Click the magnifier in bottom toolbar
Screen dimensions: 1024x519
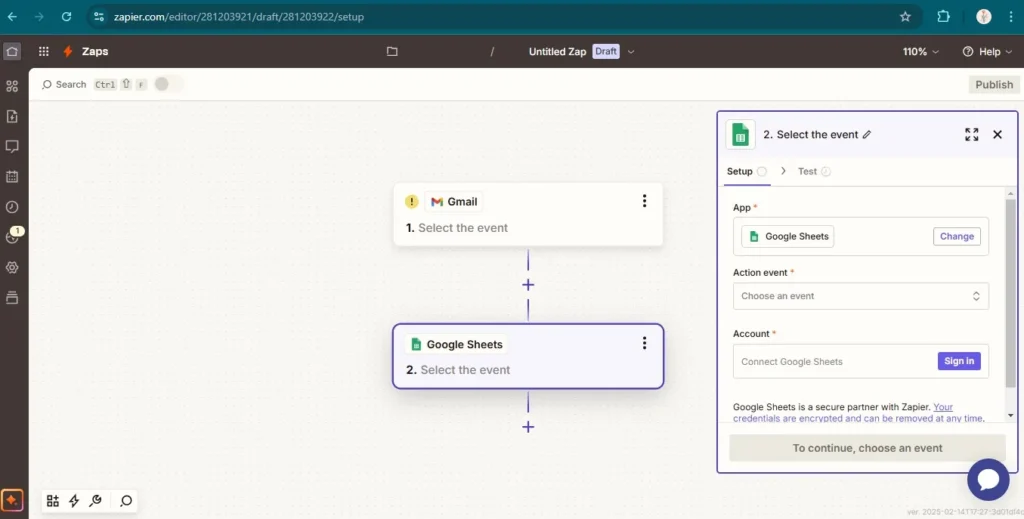coord(126,501)
